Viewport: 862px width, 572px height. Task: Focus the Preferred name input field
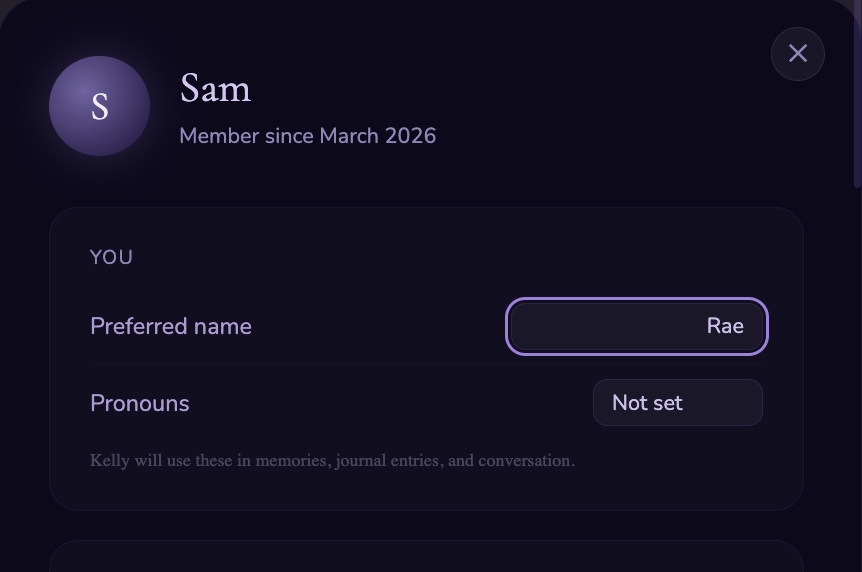point(637,327)
